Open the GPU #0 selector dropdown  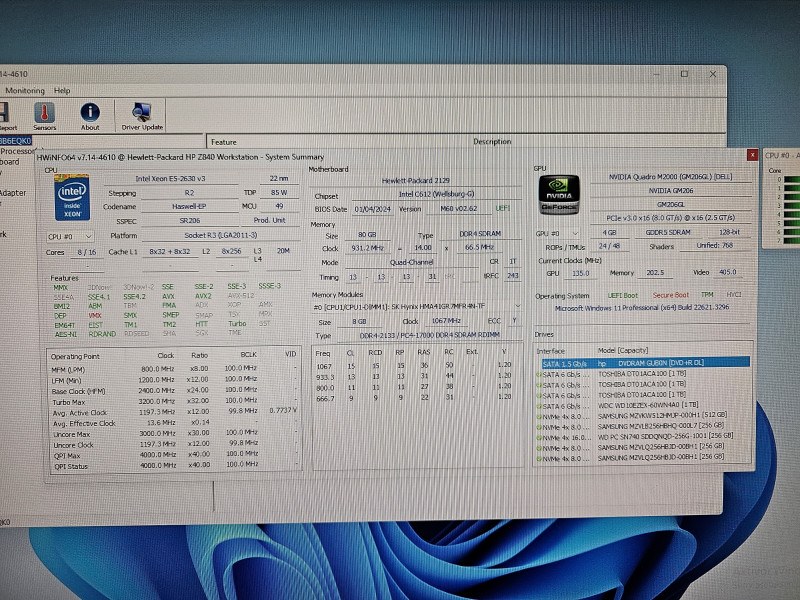(x=557, y=233)
